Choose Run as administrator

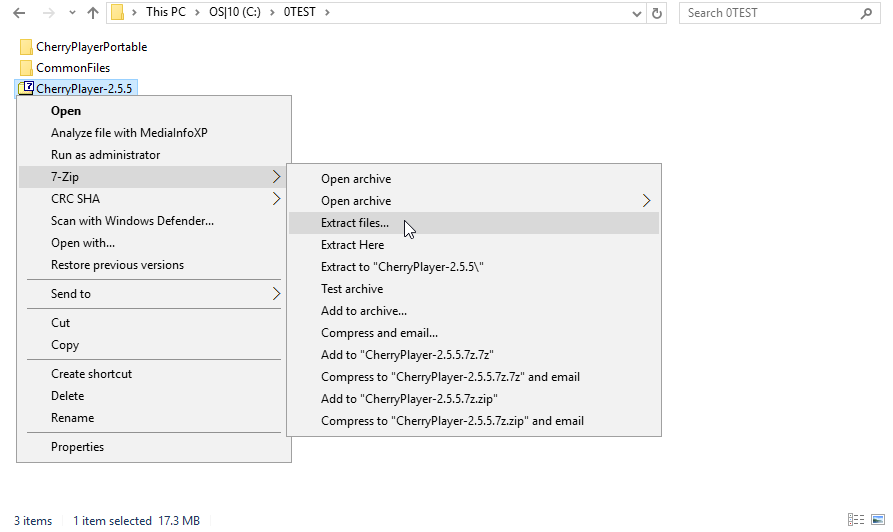154,155
